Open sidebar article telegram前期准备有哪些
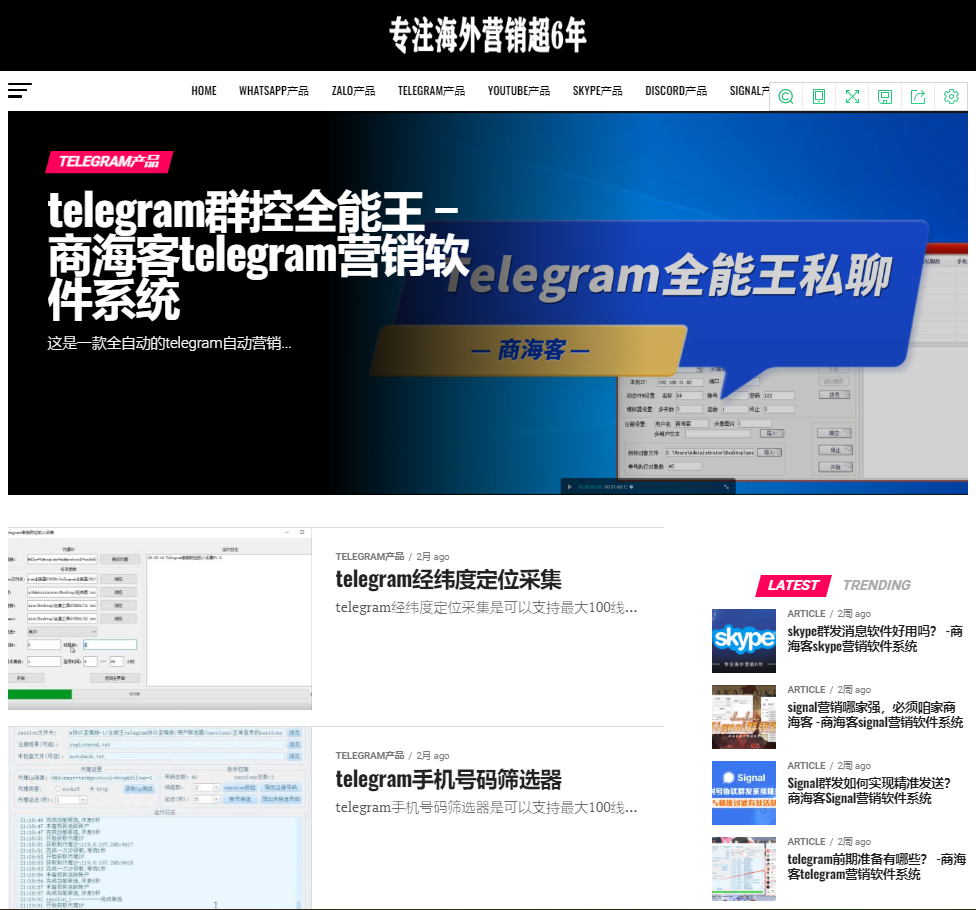The image size is (976, 910). pos(876,866)
